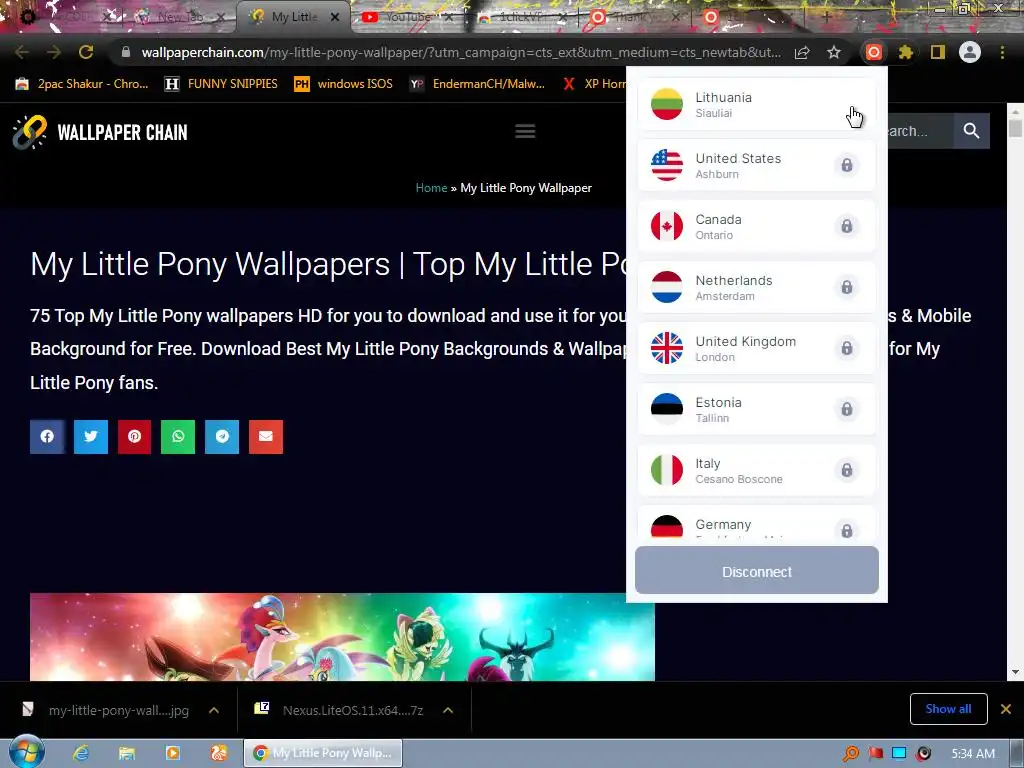The height and width of the screenshot is (768, 1024).
Task: Open the VPN extension icon in toolbar
Action: (874, 52)
